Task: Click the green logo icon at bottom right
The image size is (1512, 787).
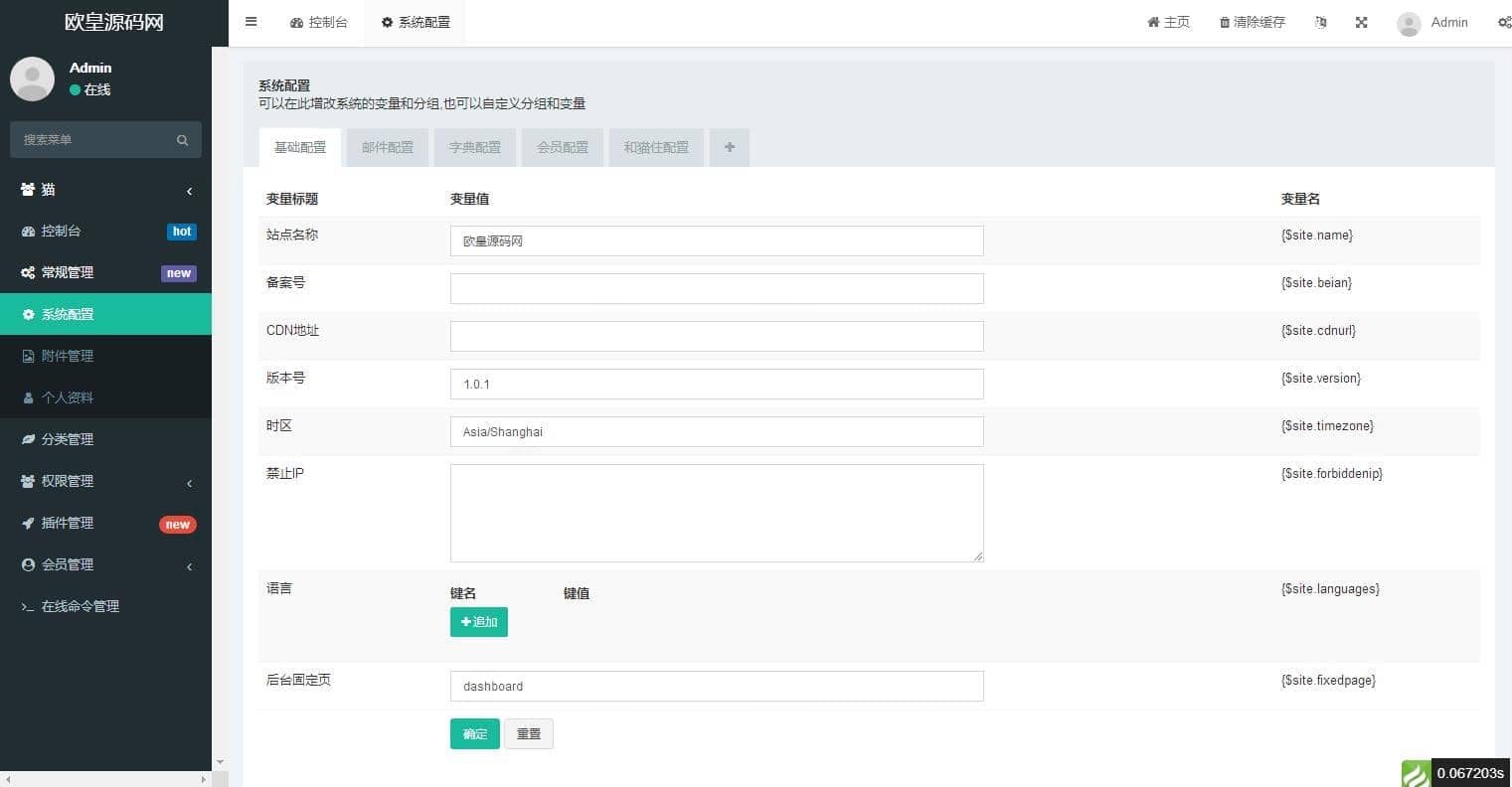Action: pos(1416,773)
